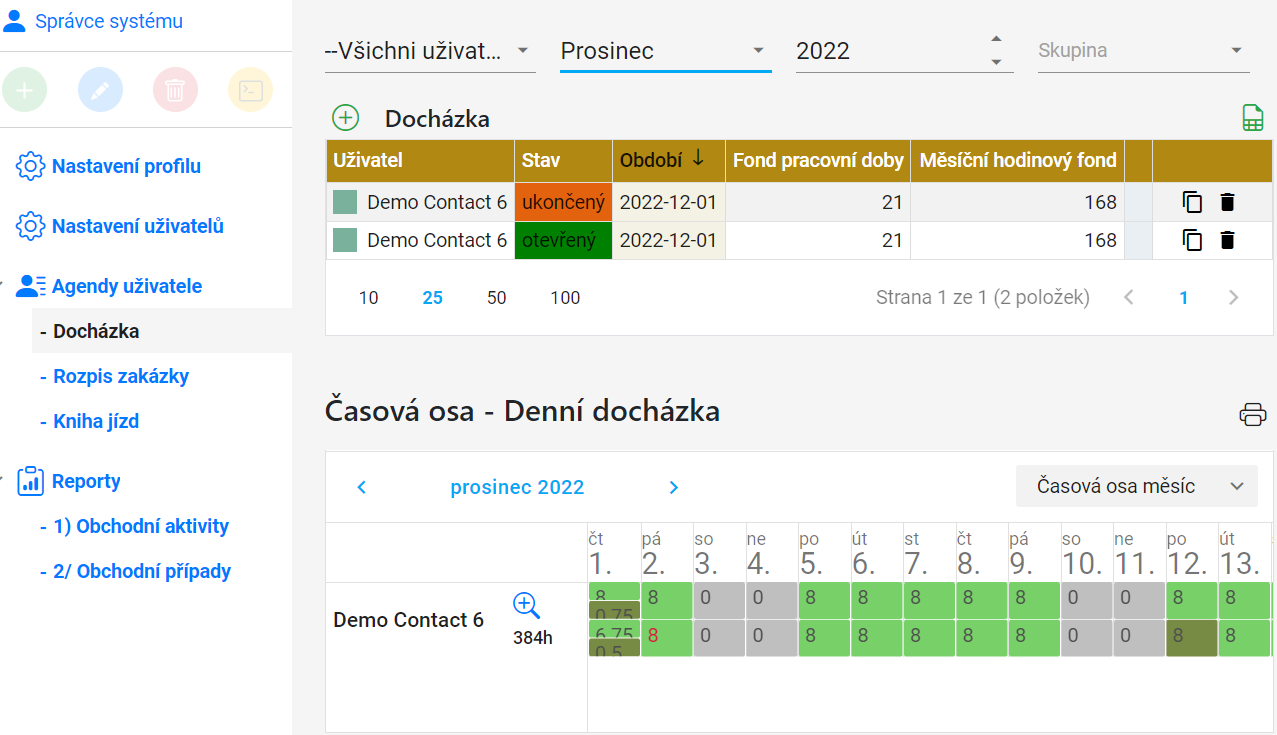Open the Prosinec month dropdown
The height and width of the screenshot is (735, 1277).
[666, 51]
